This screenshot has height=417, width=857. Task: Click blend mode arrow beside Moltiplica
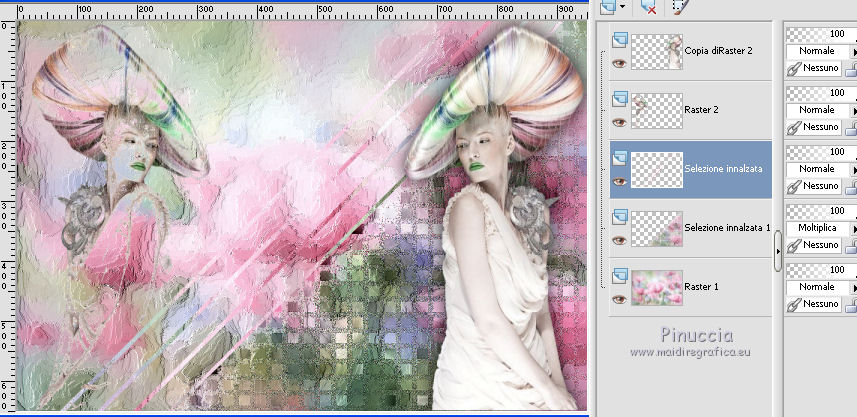(x=853, y=228)
